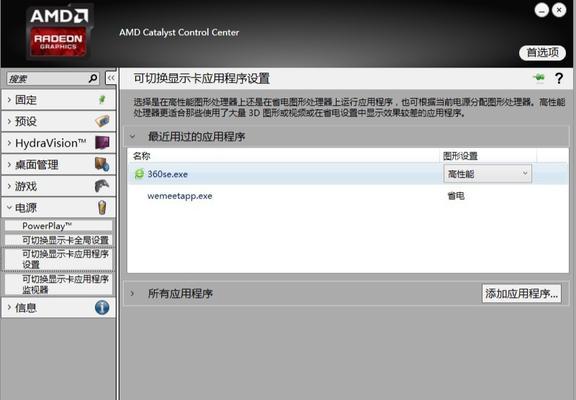Click the desktop management icon beside 桌面管理
Image resolution: width=576 pixels, height=400 pixels.
pyautogui.click(x=102, y=164)
